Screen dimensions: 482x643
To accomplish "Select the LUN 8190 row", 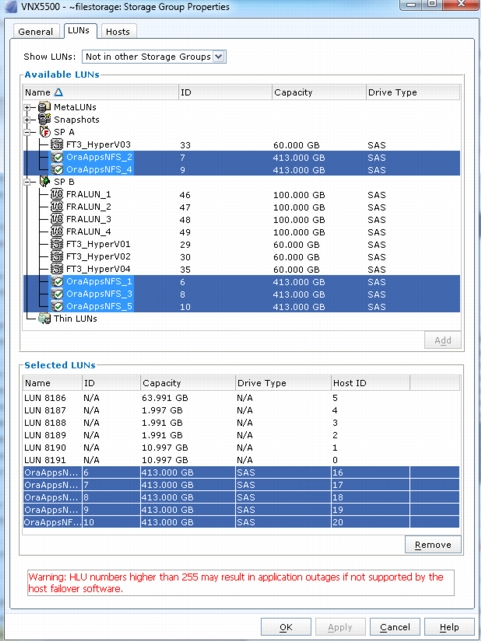I will (241, 447).
